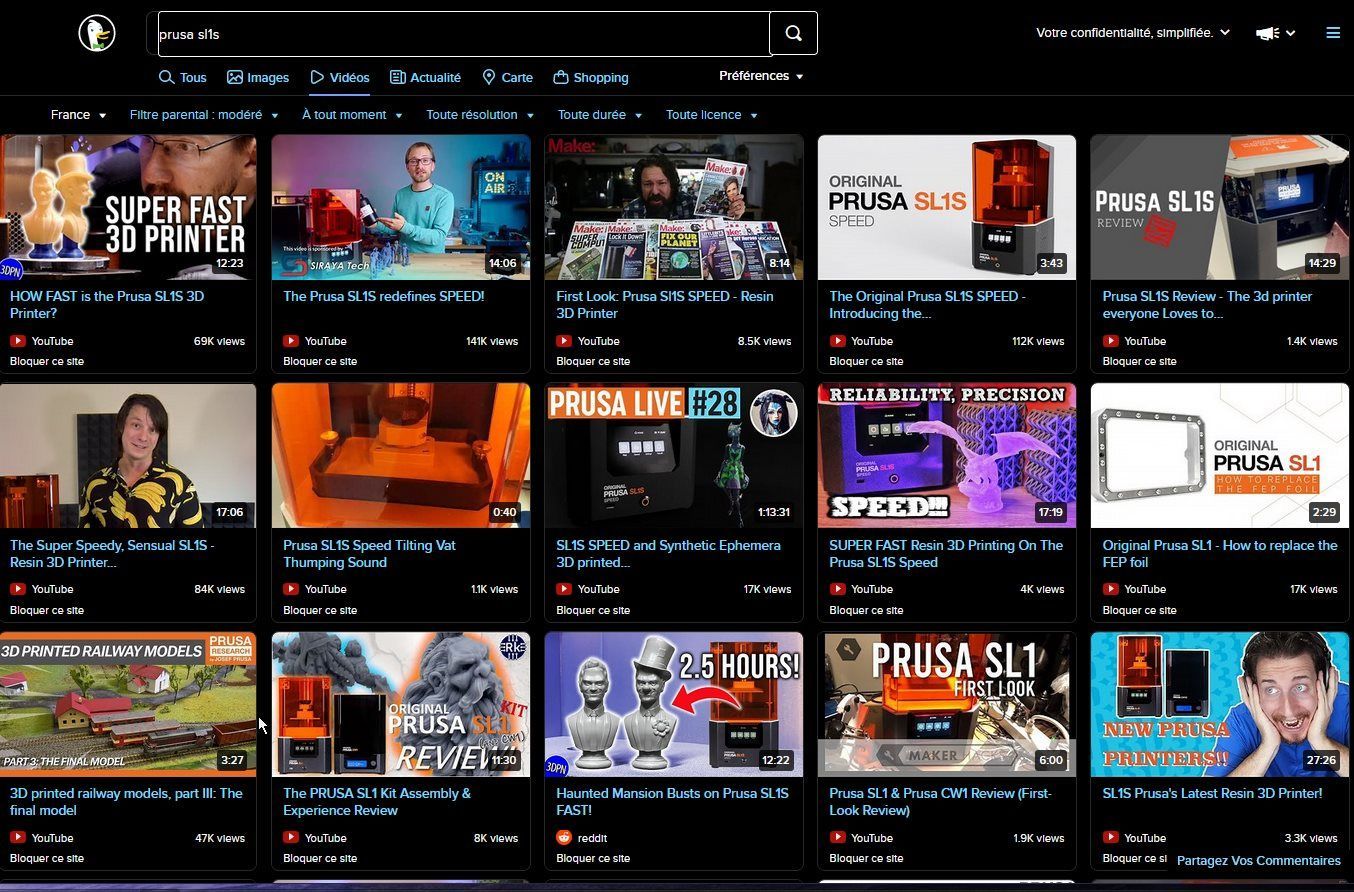Open 'The Original Prusa SL1S SPEED' link

[x=927, y=305]
